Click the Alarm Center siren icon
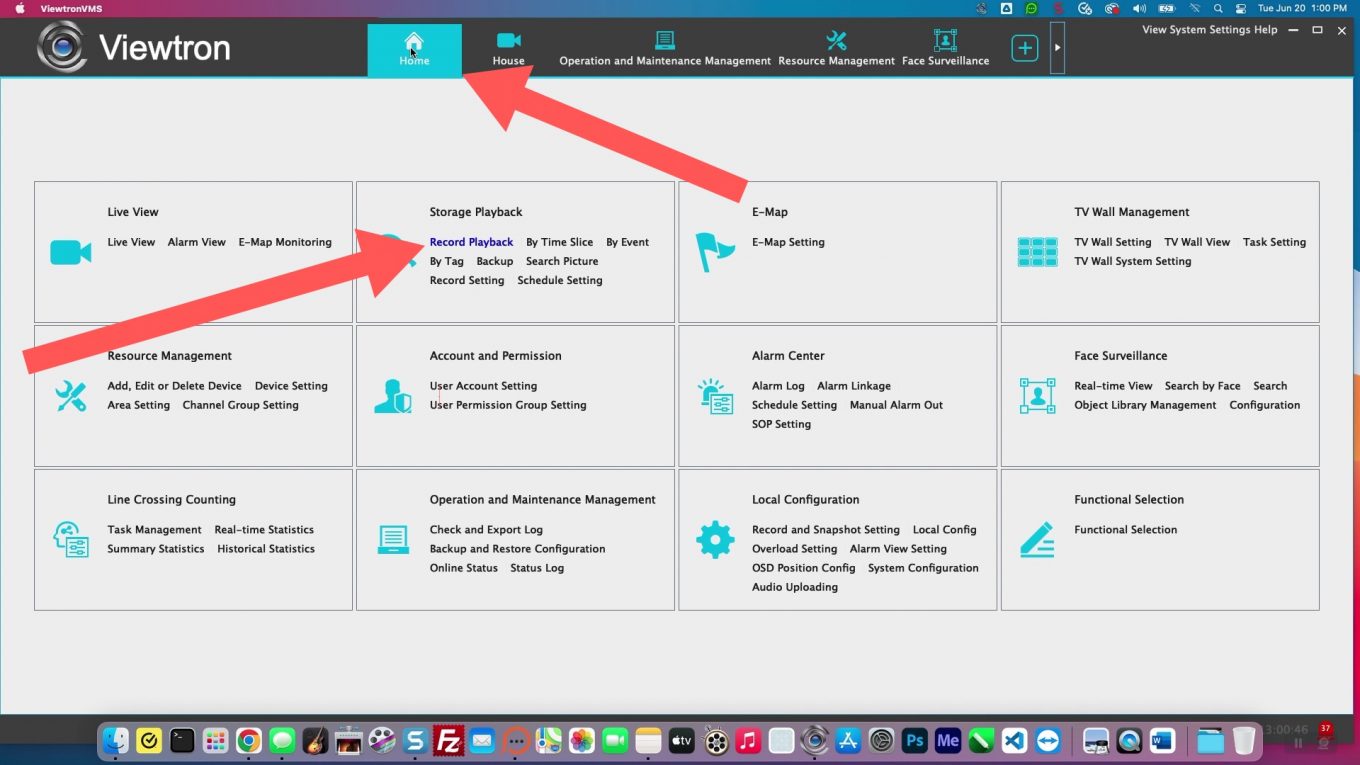The image size is (1360, 765). [715, 396]
